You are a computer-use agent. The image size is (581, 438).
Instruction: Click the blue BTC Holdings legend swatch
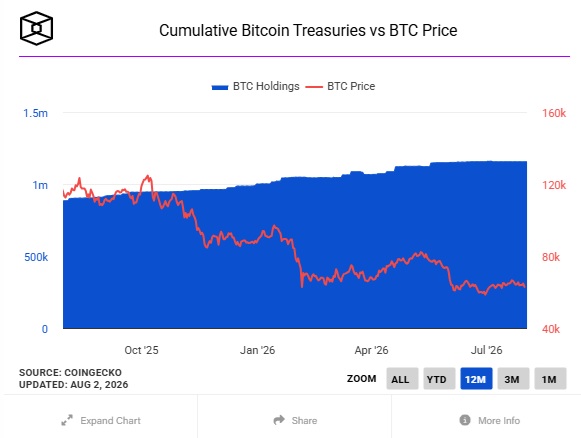[220, 87]
